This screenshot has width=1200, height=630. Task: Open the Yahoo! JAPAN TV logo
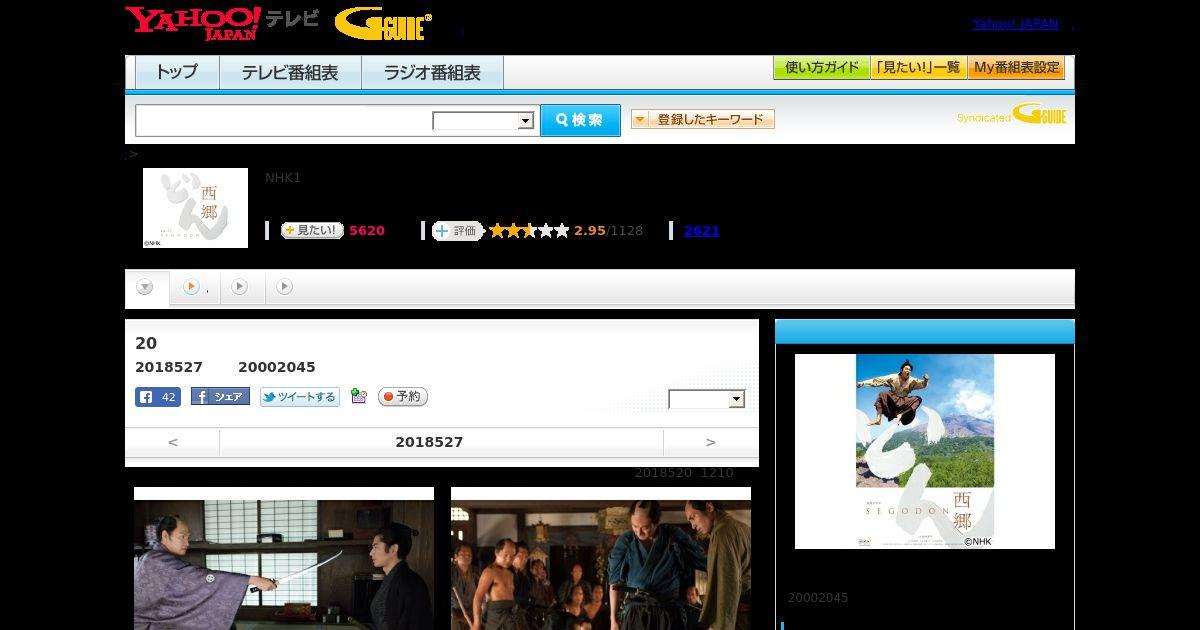(222, 23)
